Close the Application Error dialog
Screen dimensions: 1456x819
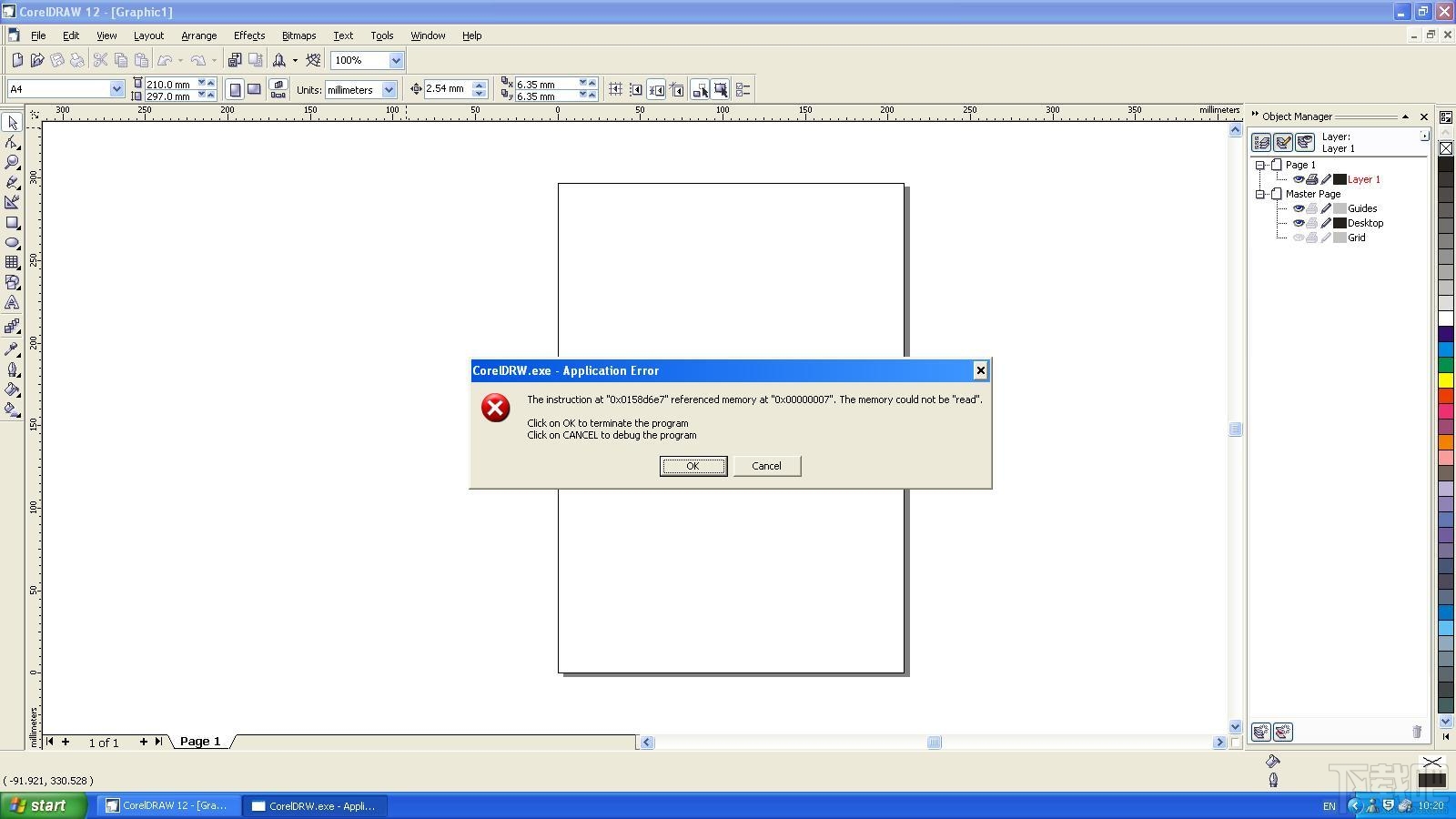(980, 370)
